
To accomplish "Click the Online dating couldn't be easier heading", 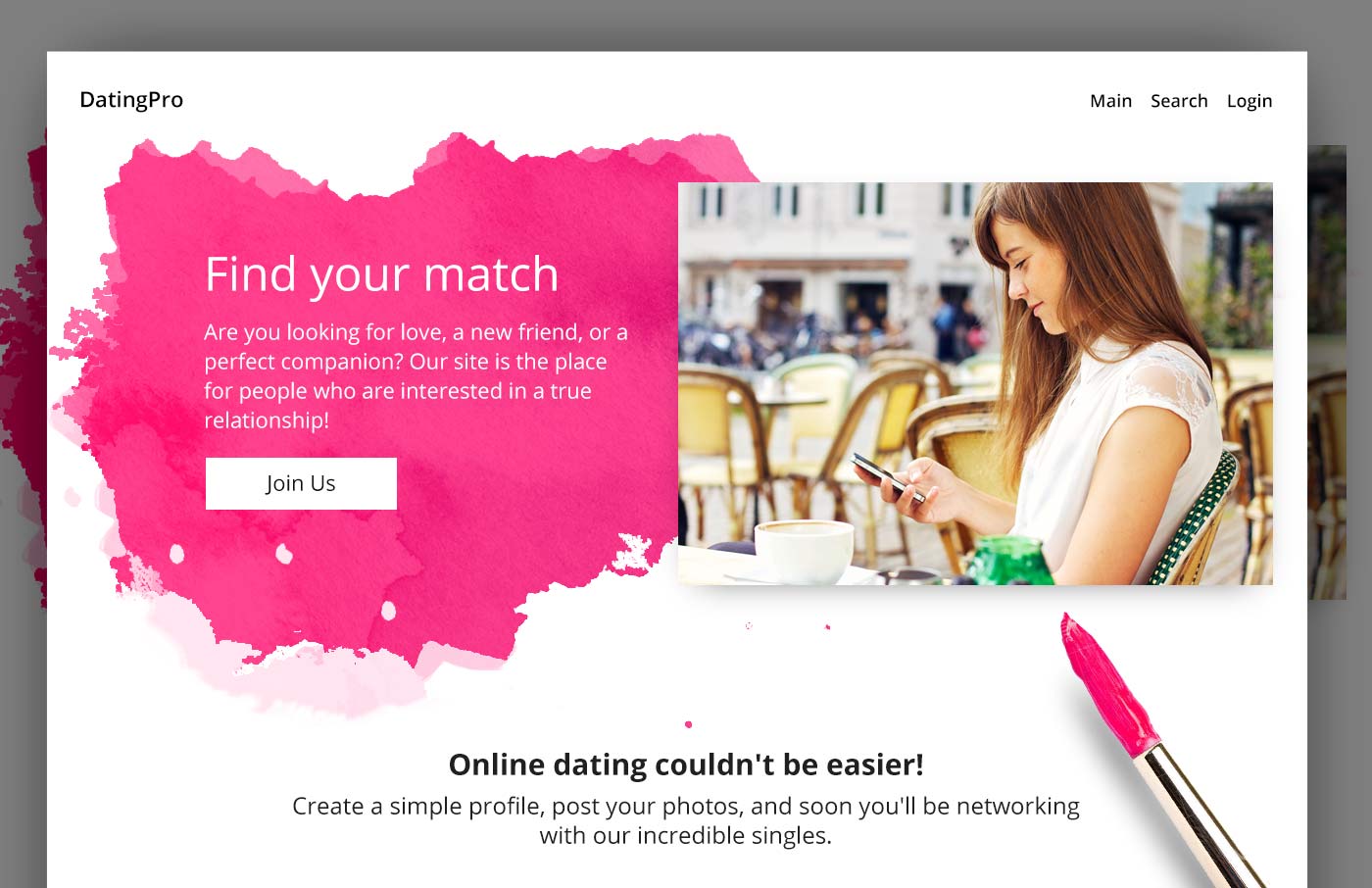I will 686,765.
